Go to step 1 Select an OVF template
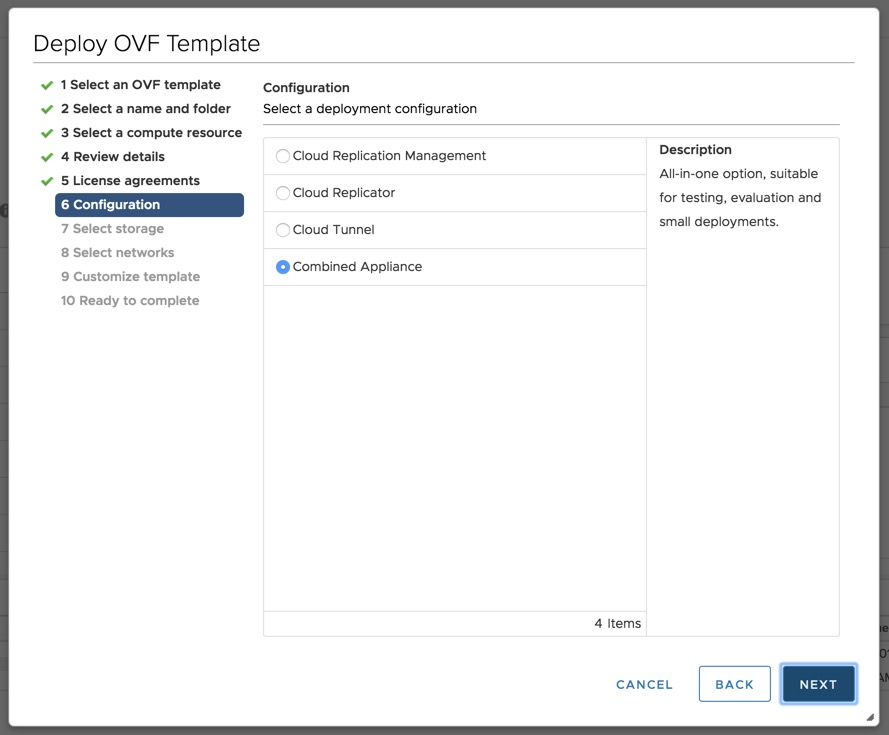Screen dimensions: 889x735 [140, 85]
